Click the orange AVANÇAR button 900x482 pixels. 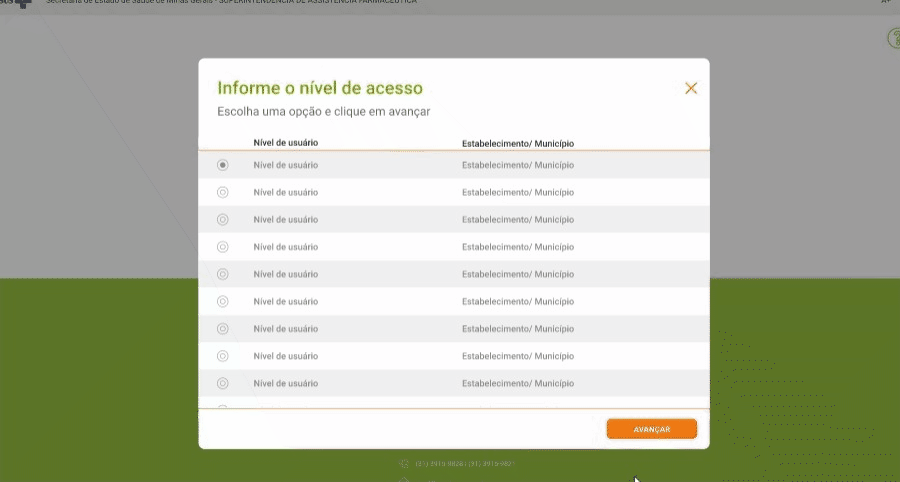point(651,429)
